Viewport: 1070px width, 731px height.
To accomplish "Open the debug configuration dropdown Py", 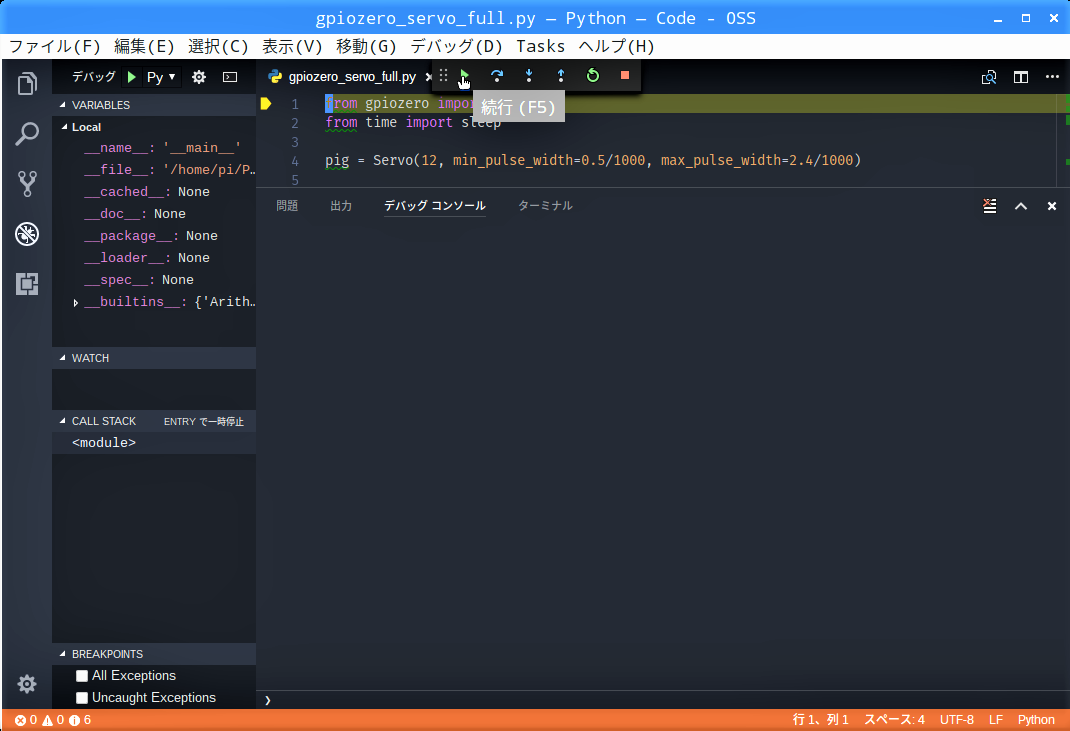I will click(x=161, y=77).
